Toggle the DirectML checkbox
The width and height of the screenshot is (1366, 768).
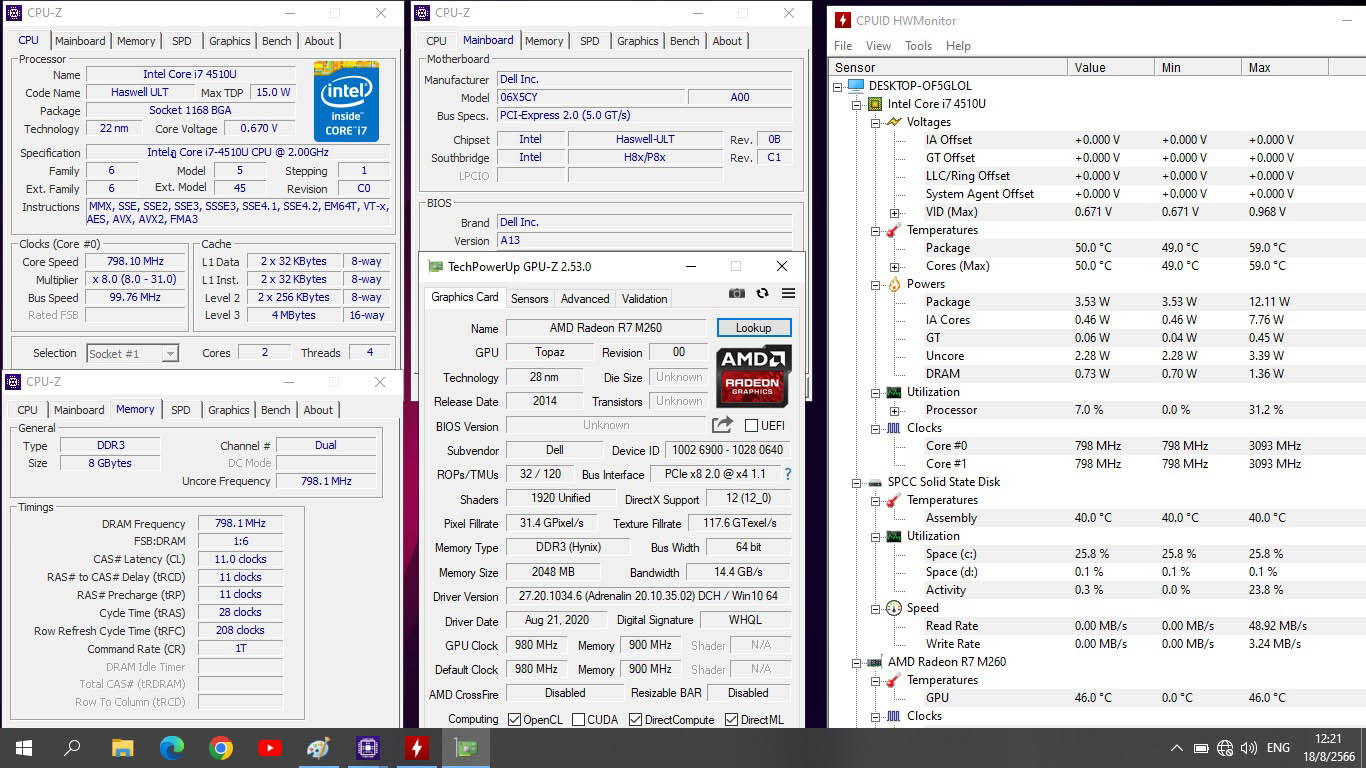(x=731, y=720)
